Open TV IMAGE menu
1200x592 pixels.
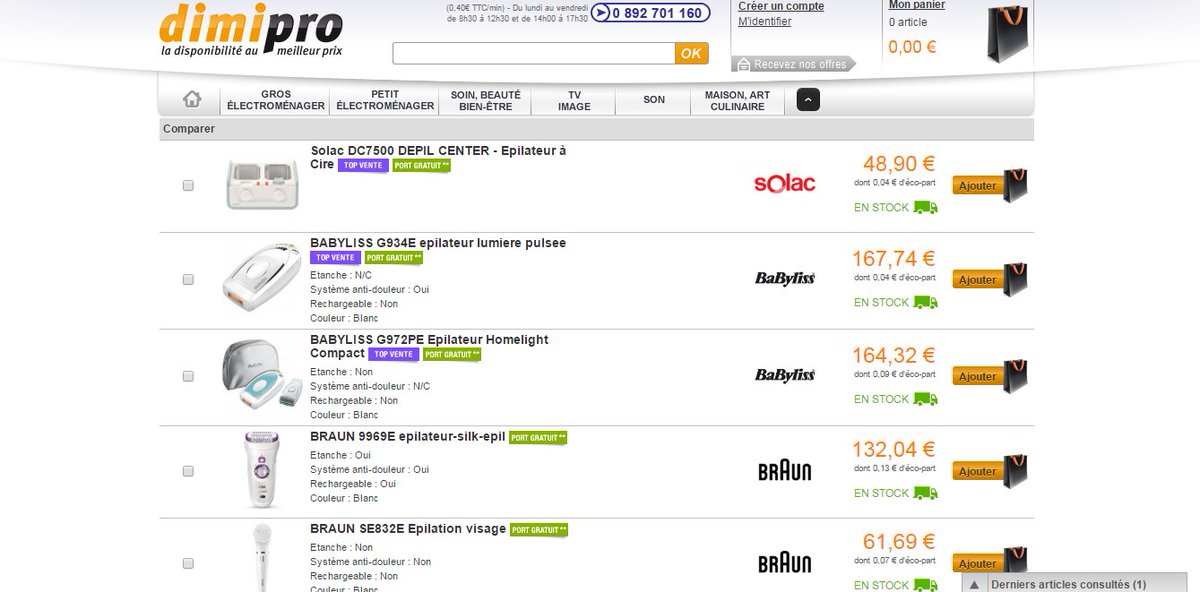click(x=574, y=100)
